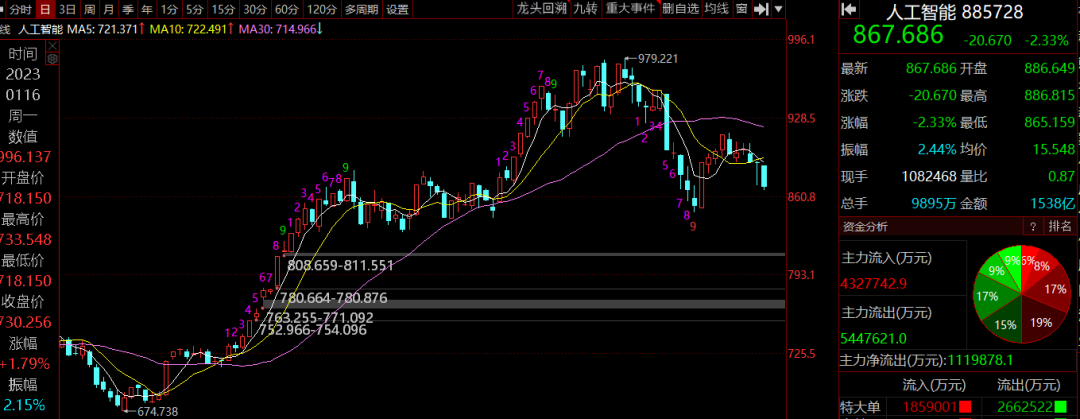Viewport: 1080px width, 419px height.
Task: Open the toolbar dropdown triangle at far right
Action: coord(778,9)
